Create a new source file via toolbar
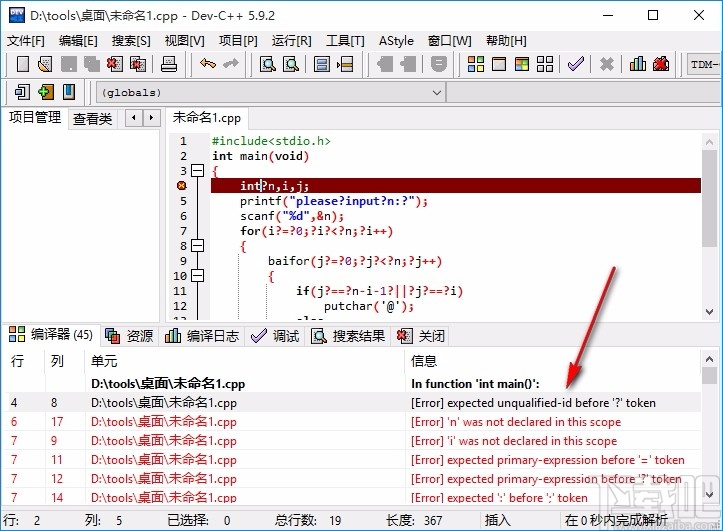Image resolution: width=723 pixels, height=531 pixels. tap(22, 64)
